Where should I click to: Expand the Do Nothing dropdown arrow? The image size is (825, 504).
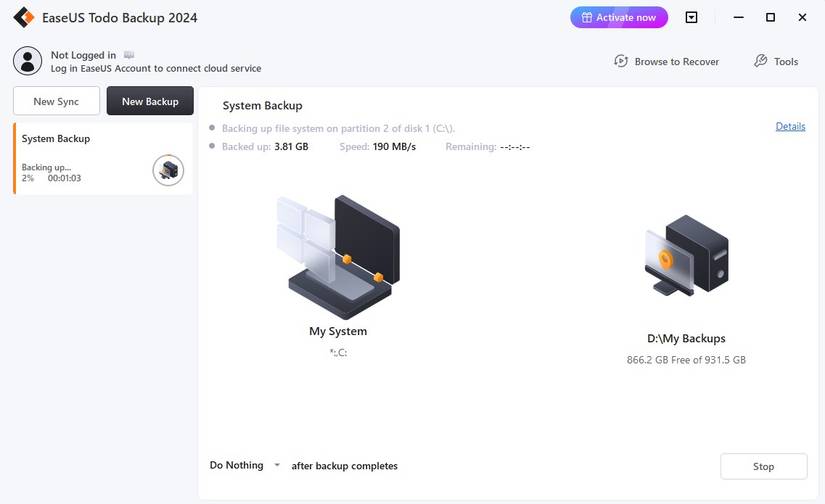277,465
